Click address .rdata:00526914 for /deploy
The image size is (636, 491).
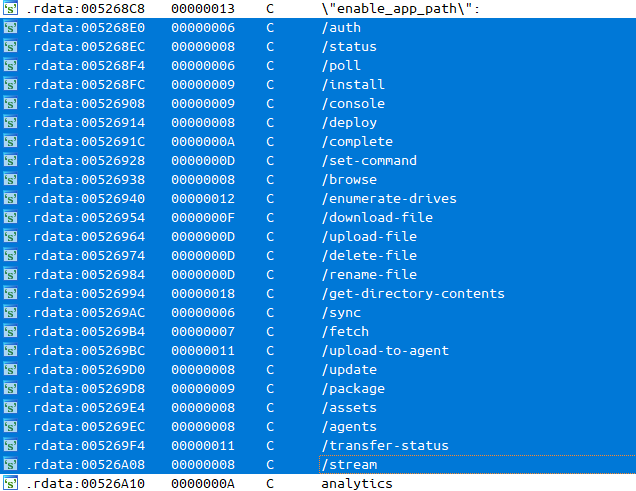(88, 123)
